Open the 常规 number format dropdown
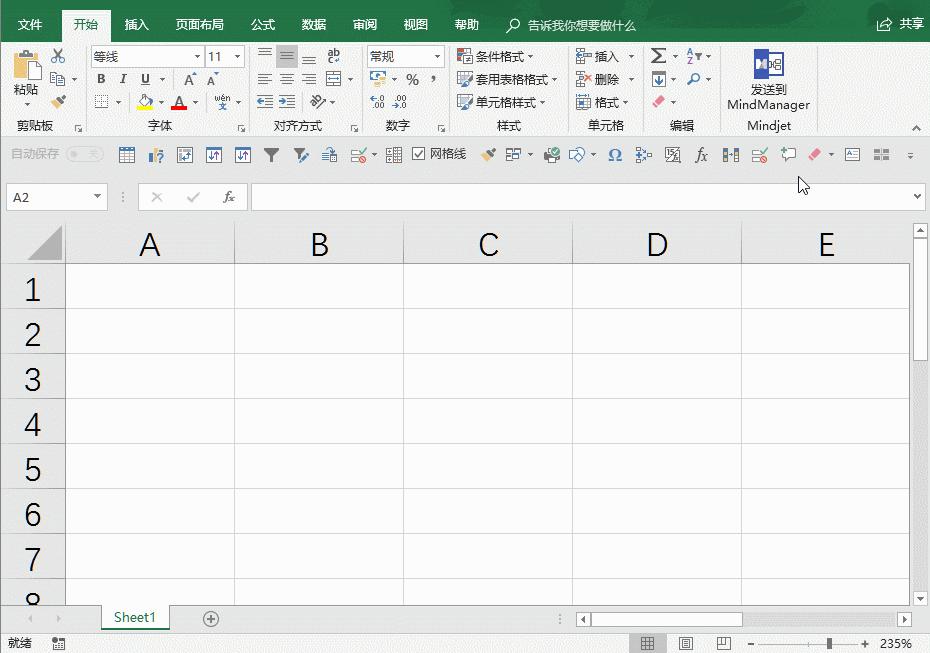This screenshot has height=653, width=930. click(438, 56)
